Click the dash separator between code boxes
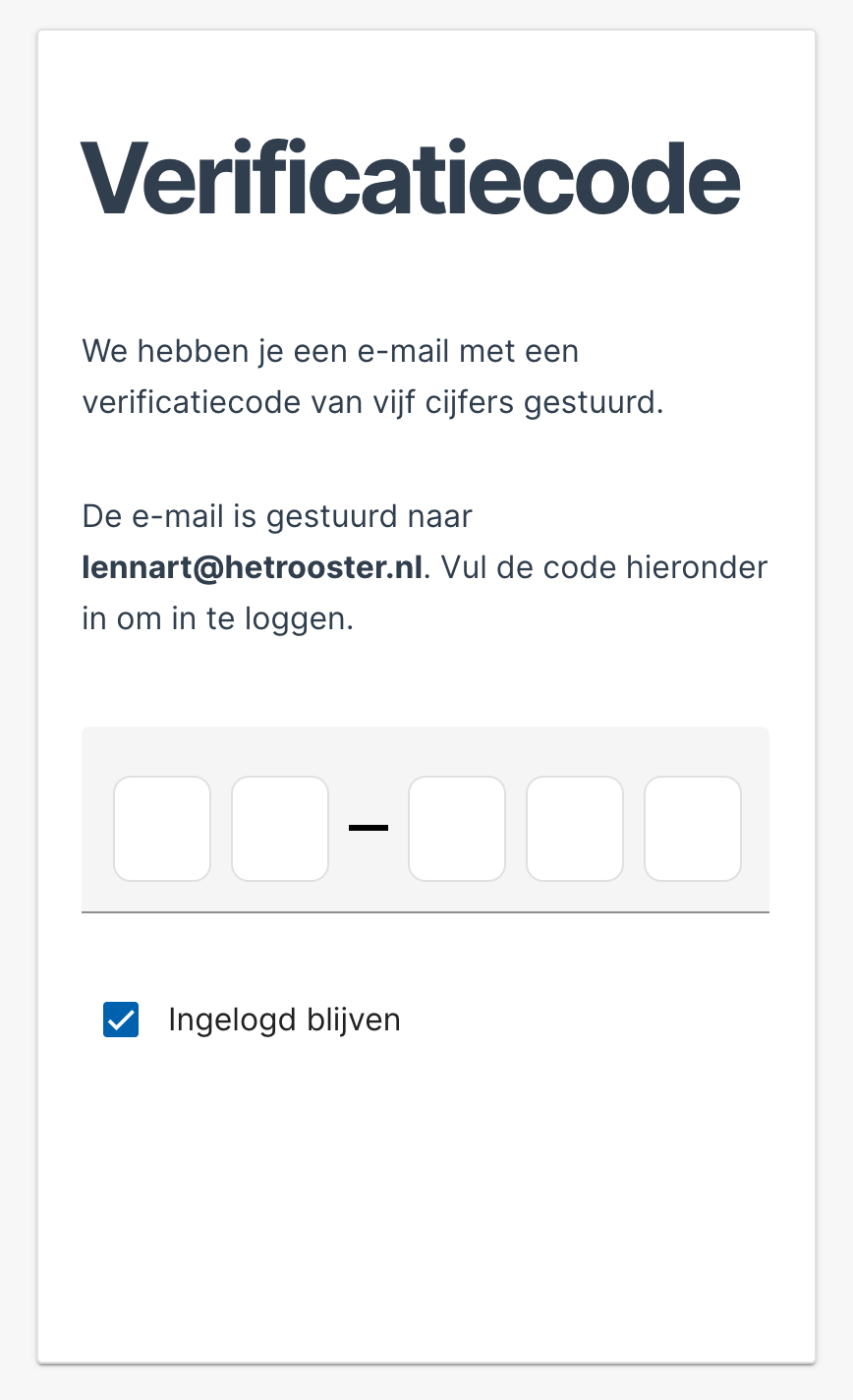 (x=369, y=829)
